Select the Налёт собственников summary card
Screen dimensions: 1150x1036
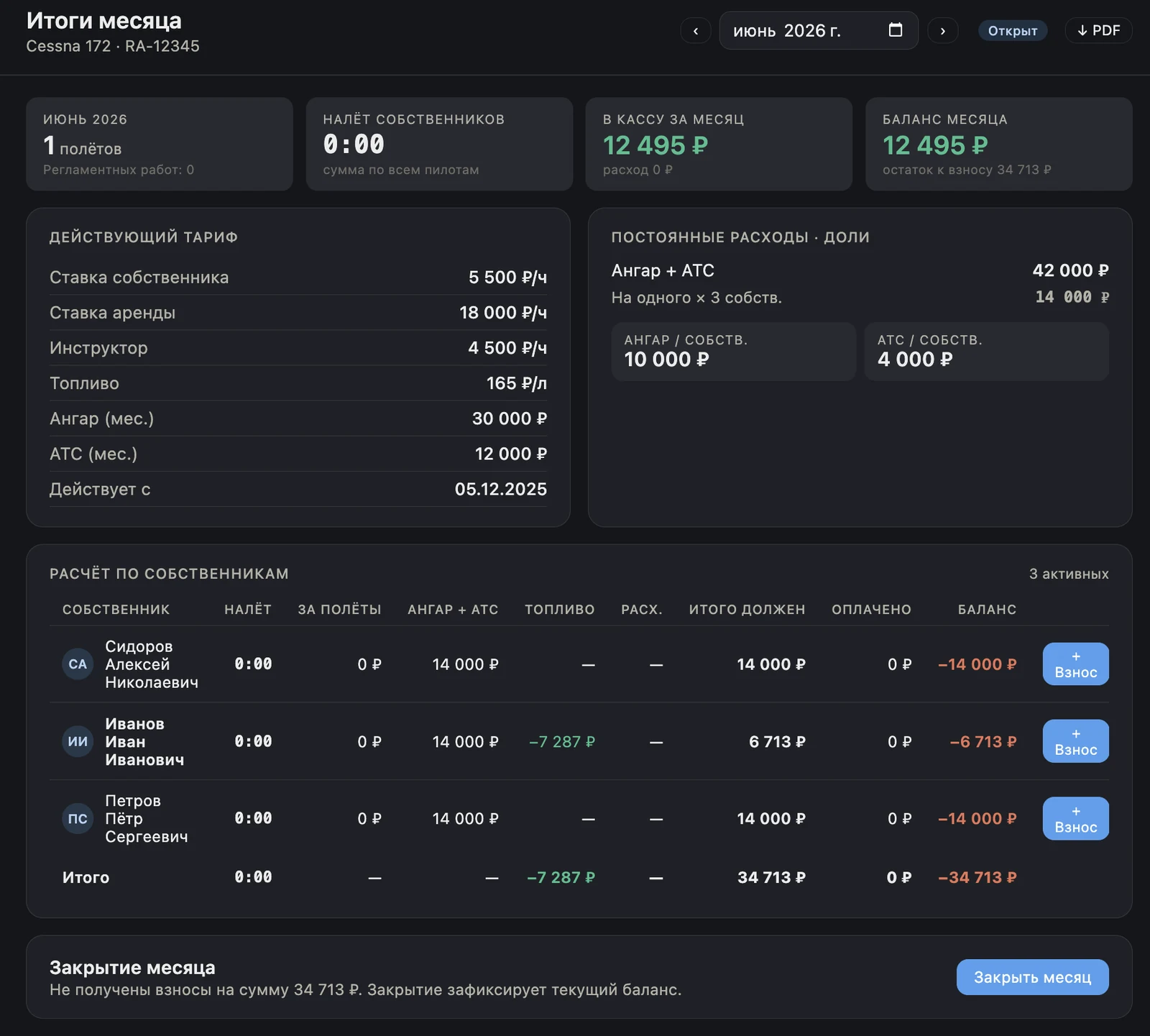439,144
